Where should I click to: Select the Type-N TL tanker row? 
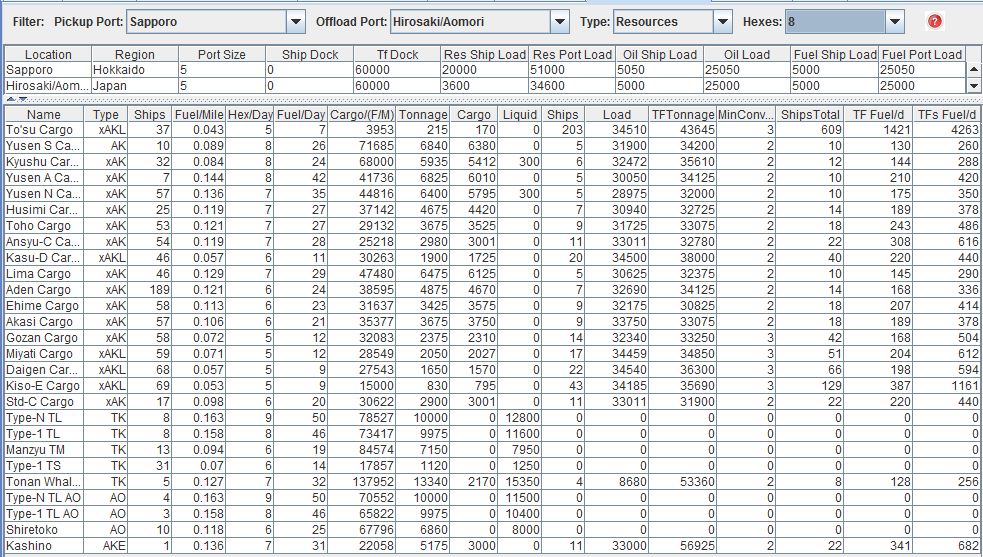click(493, 418)
